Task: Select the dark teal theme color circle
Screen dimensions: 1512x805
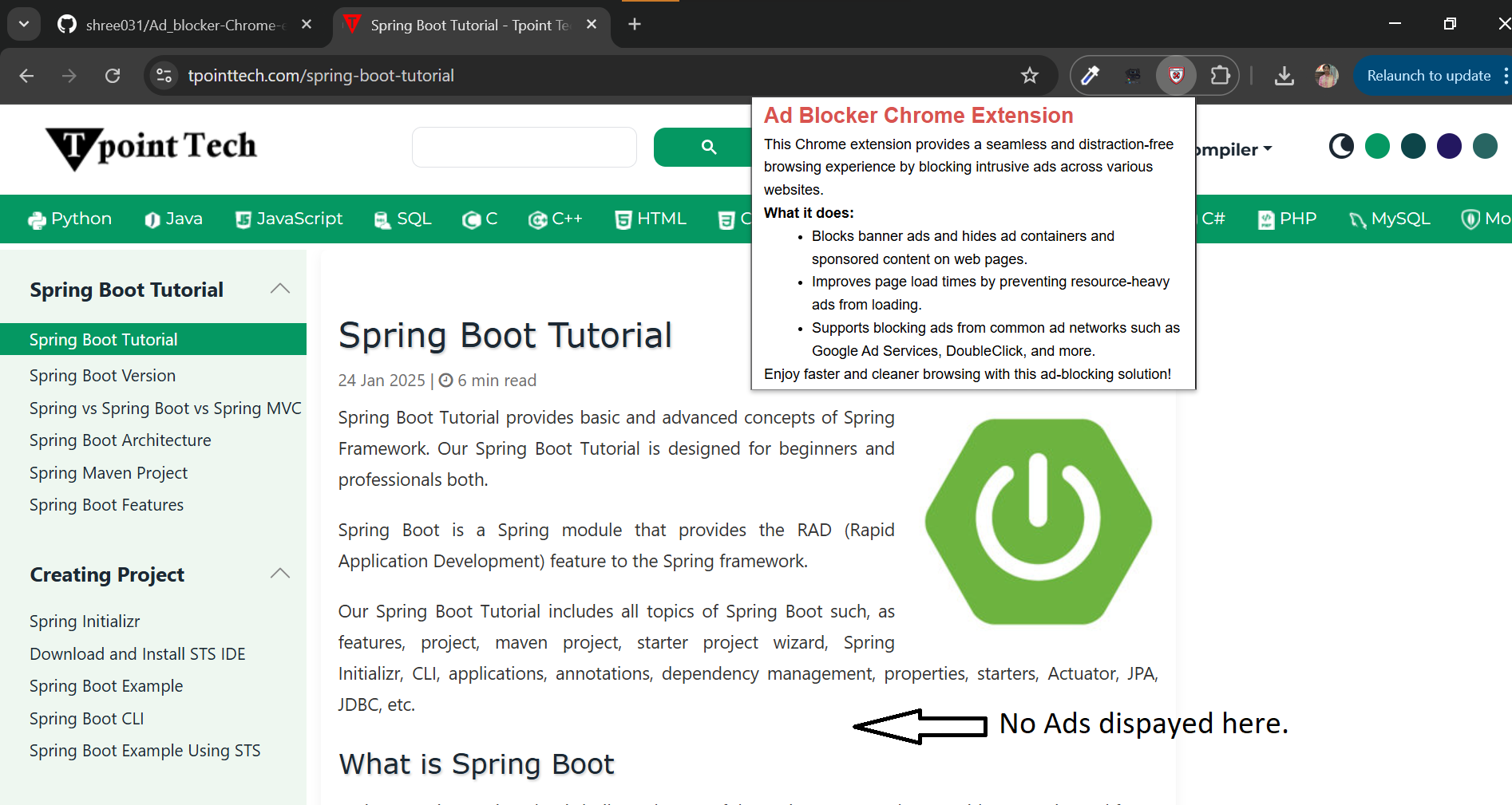Action: [x=1413, y=146]
